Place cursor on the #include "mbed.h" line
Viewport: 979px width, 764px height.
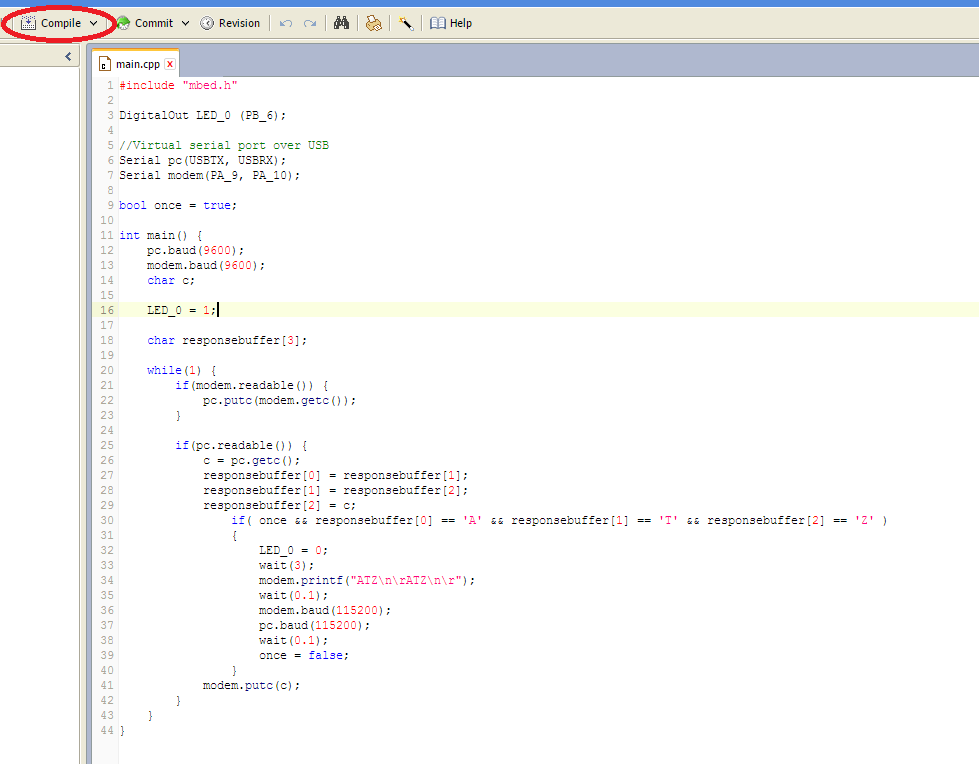point(178,86)
